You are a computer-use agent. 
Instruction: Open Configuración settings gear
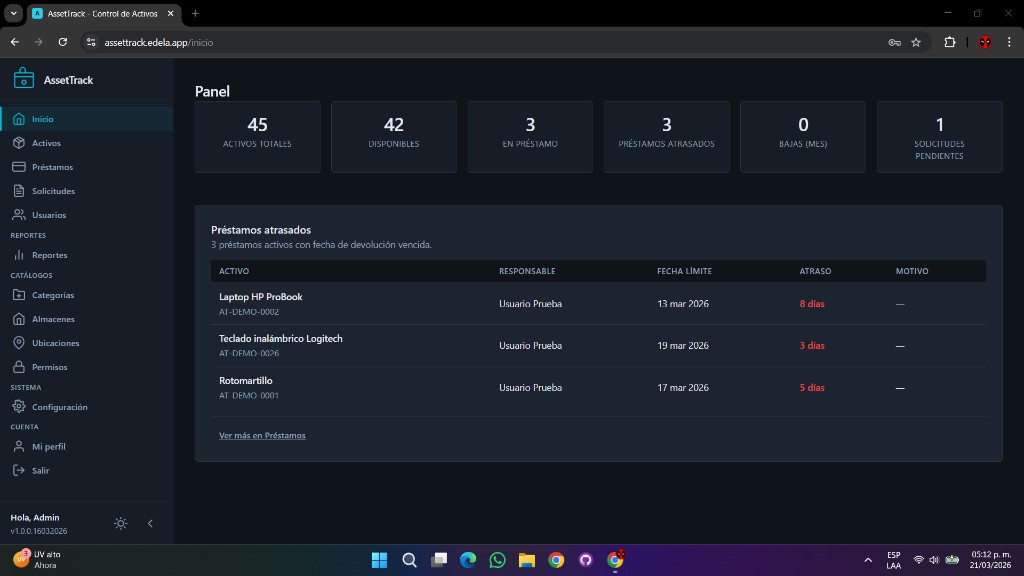click(18, 407)
